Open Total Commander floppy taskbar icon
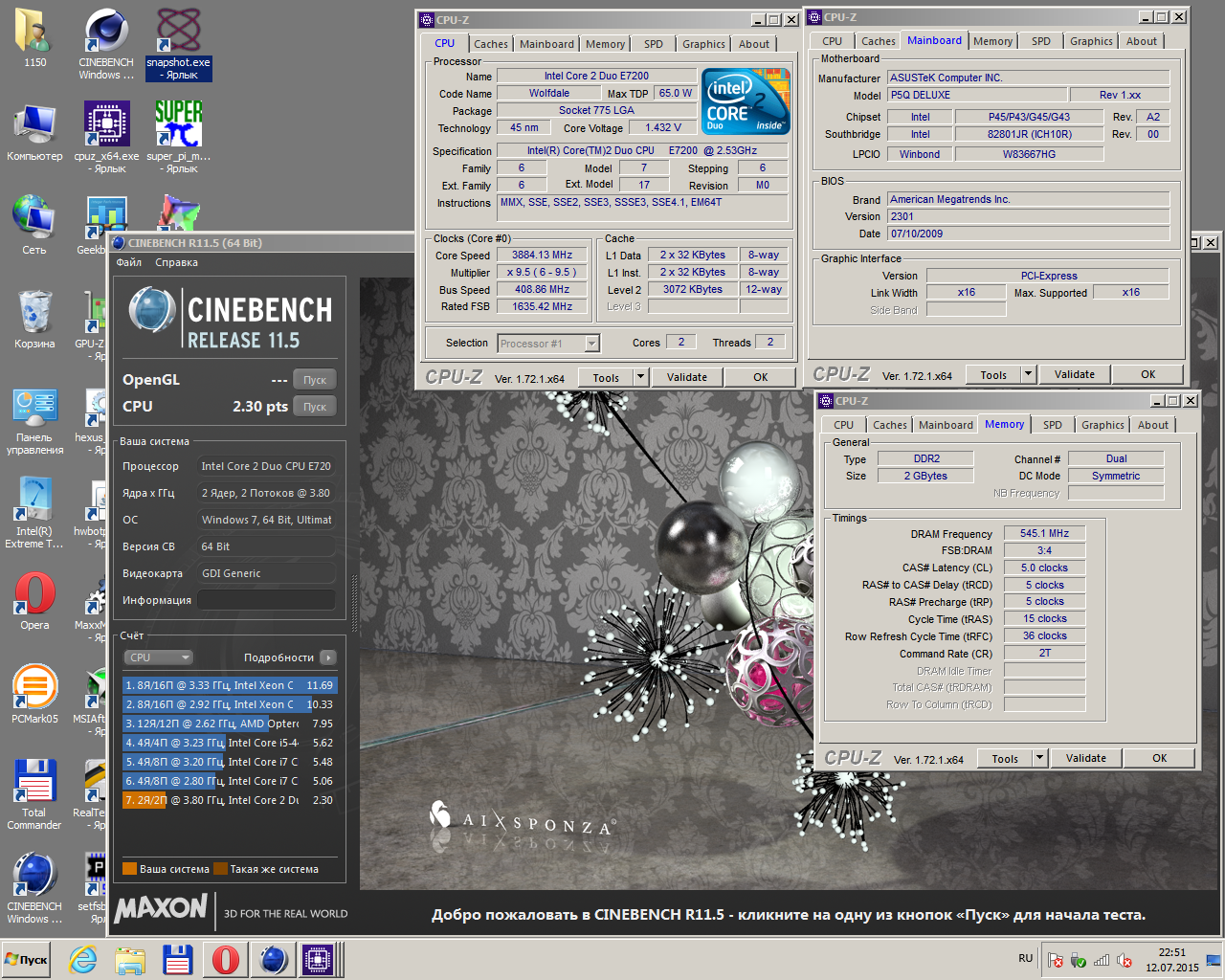 (178, 959)
